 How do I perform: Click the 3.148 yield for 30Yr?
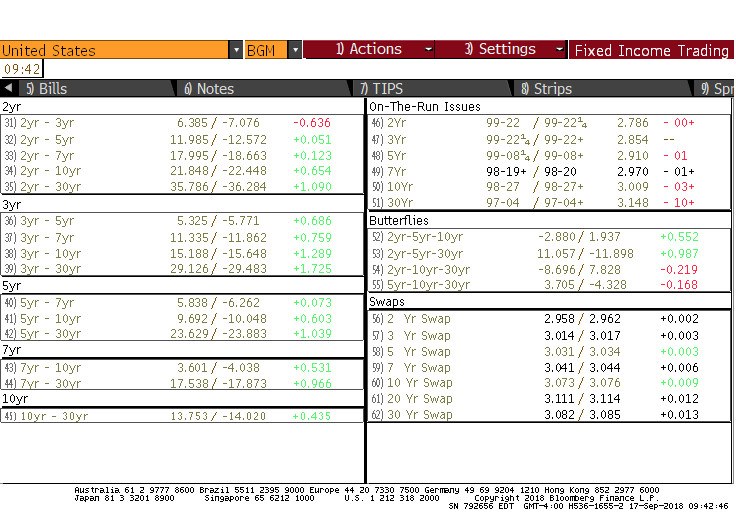tap(632, 202)
